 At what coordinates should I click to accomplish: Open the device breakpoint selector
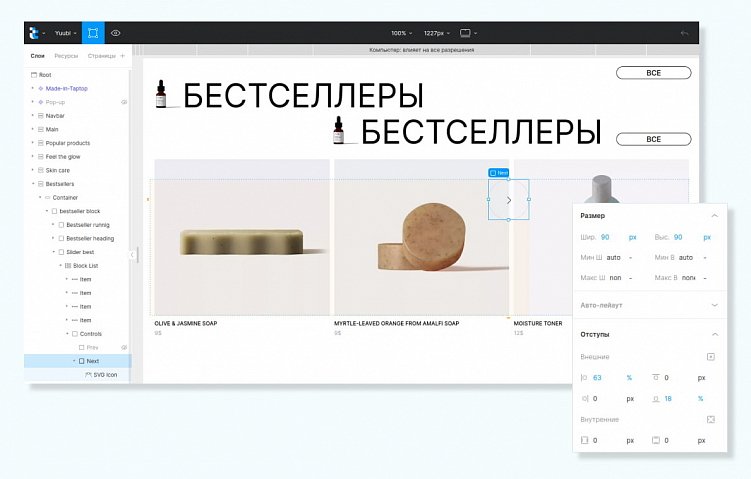468,33
